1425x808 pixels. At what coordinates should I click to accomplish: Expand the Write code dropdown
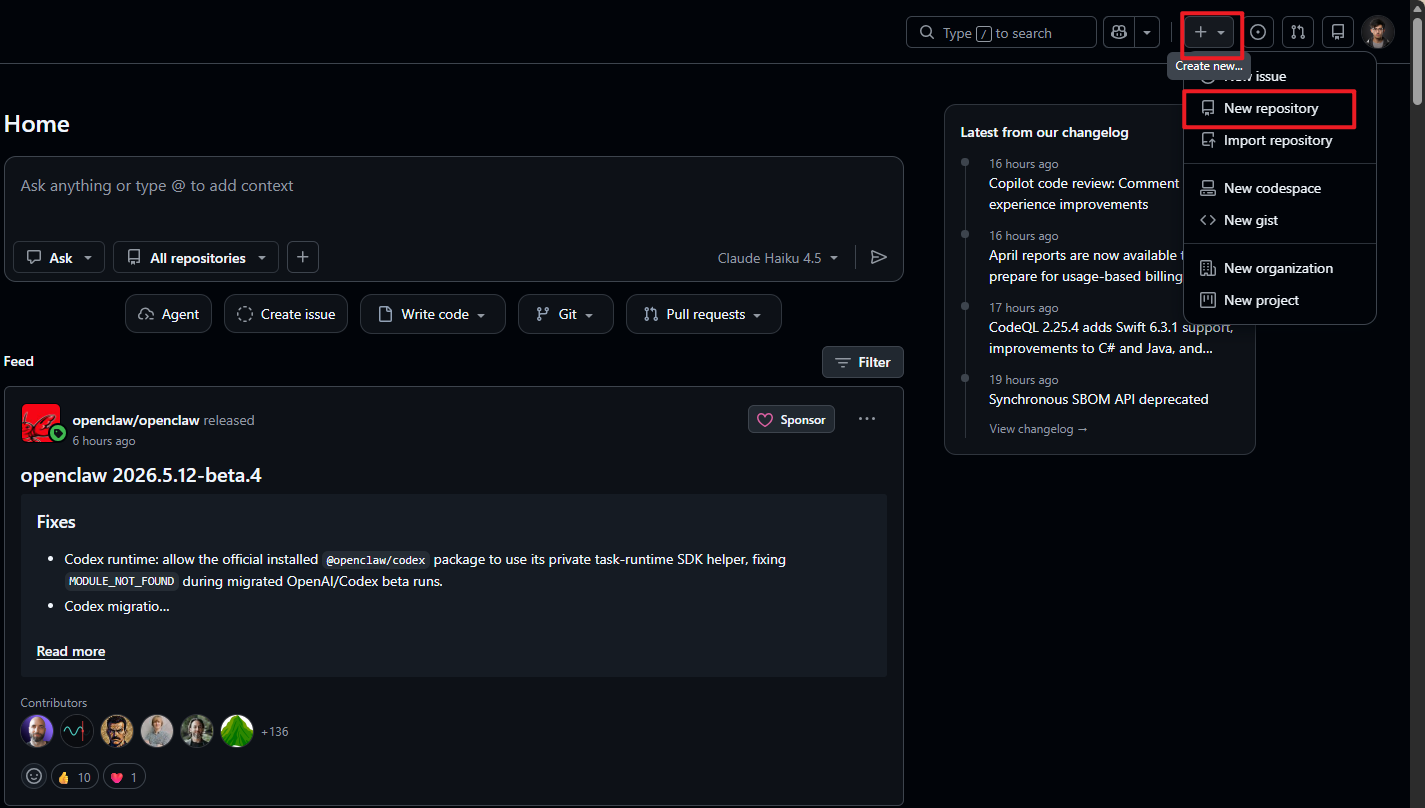[433, 314]
